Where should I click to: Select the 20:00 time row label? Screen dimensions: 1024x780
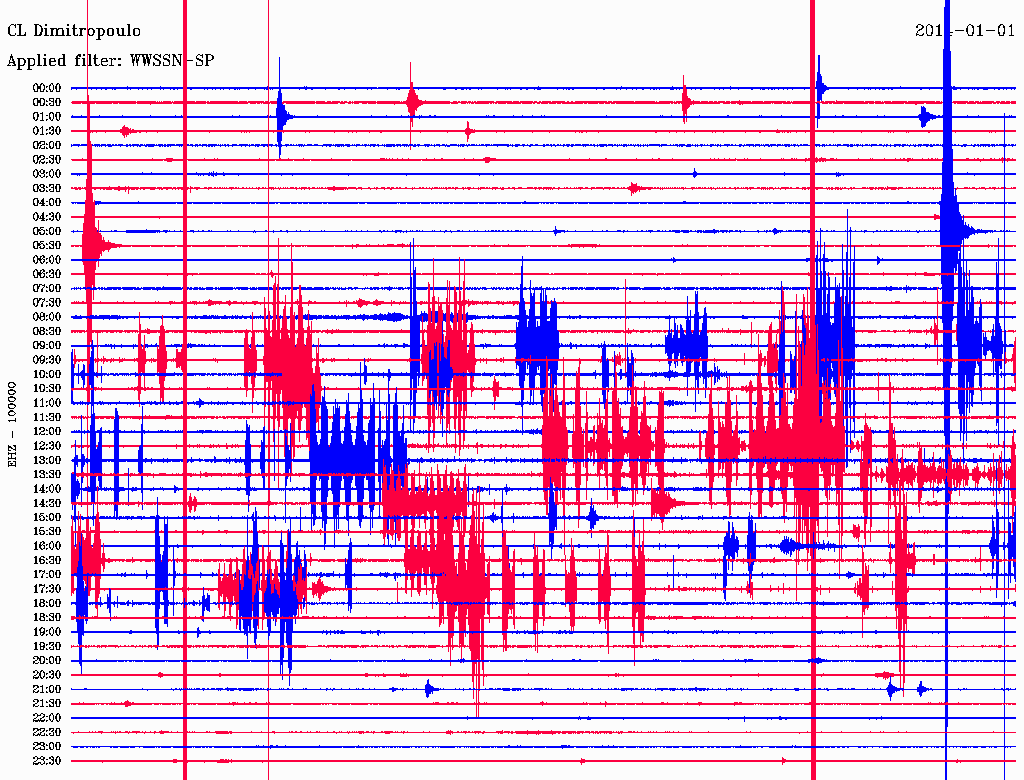[47, 660]
